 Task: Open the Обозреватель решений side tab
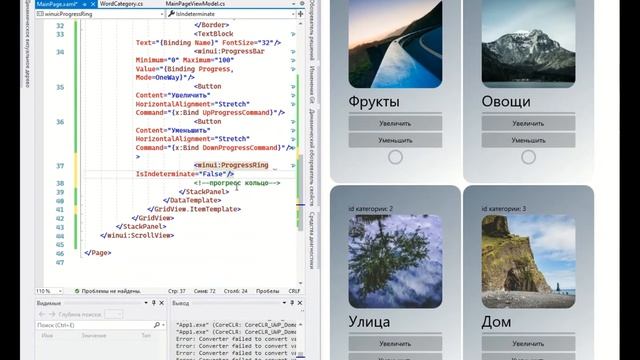click(312, 31)
